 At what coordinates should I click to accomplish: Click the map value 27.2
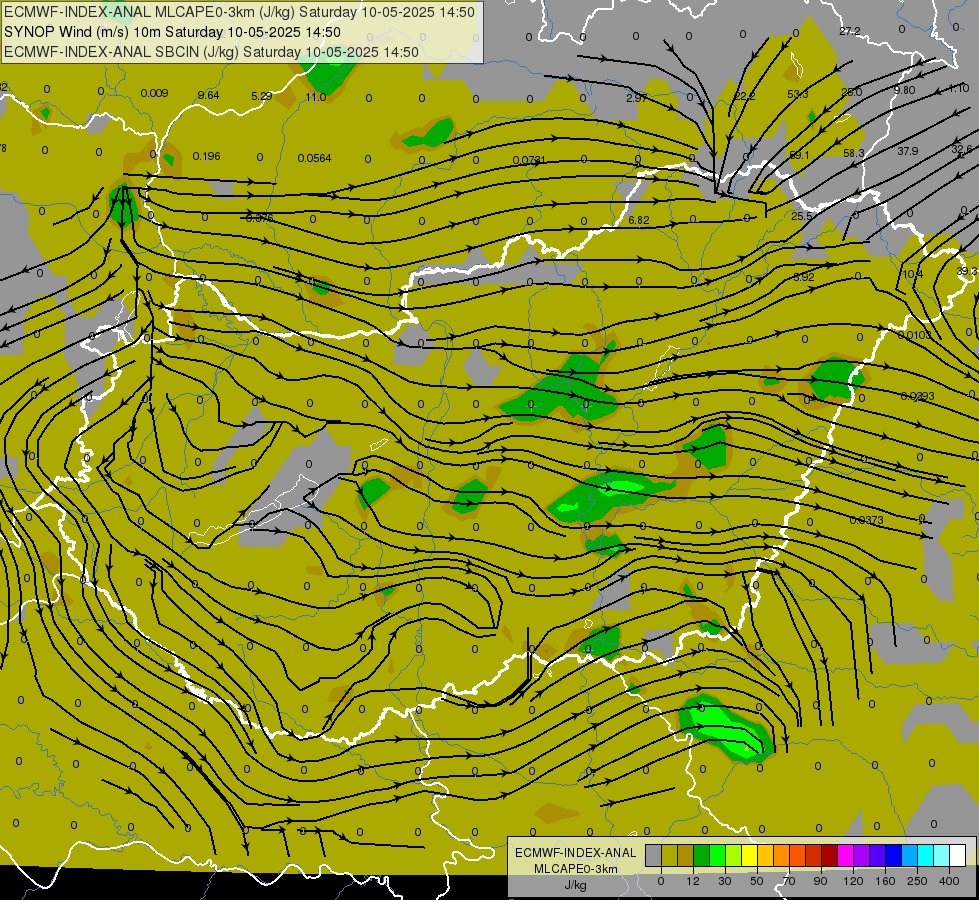[850, 31]
